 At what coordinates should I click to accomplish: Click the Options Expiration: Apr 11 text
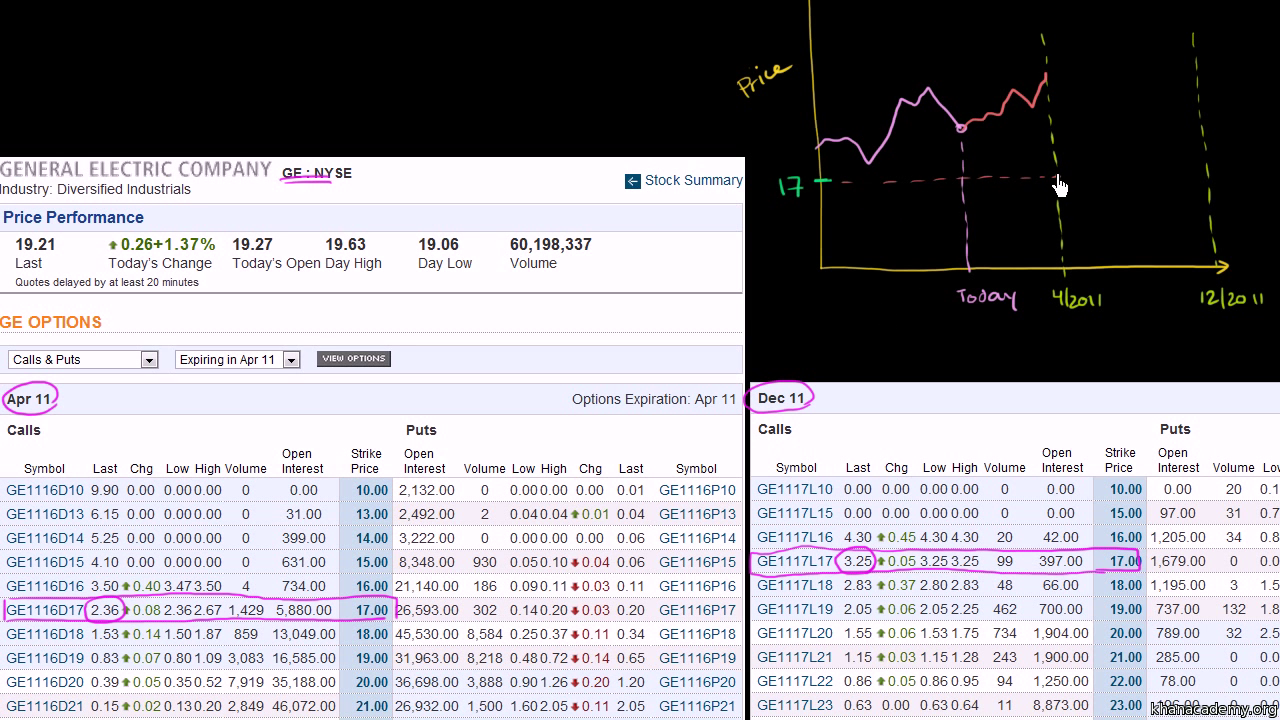pyautogui.click(x=654, y=399)
